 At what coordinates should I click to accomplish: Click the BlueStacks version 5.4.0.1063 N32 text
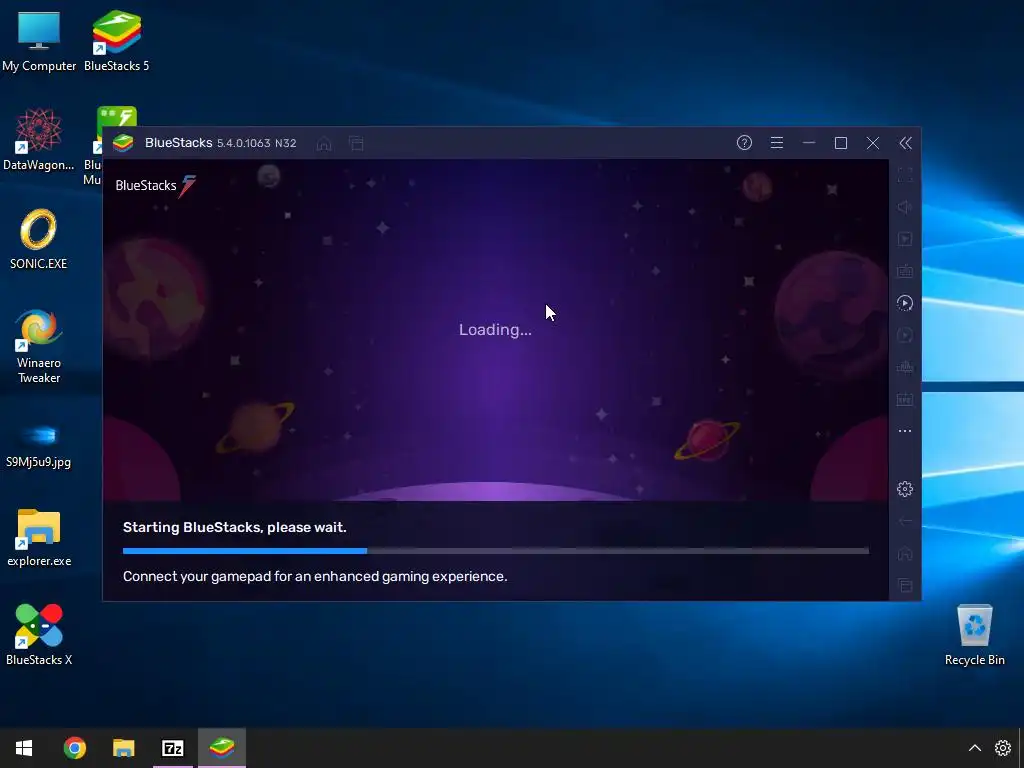(257, 143)
